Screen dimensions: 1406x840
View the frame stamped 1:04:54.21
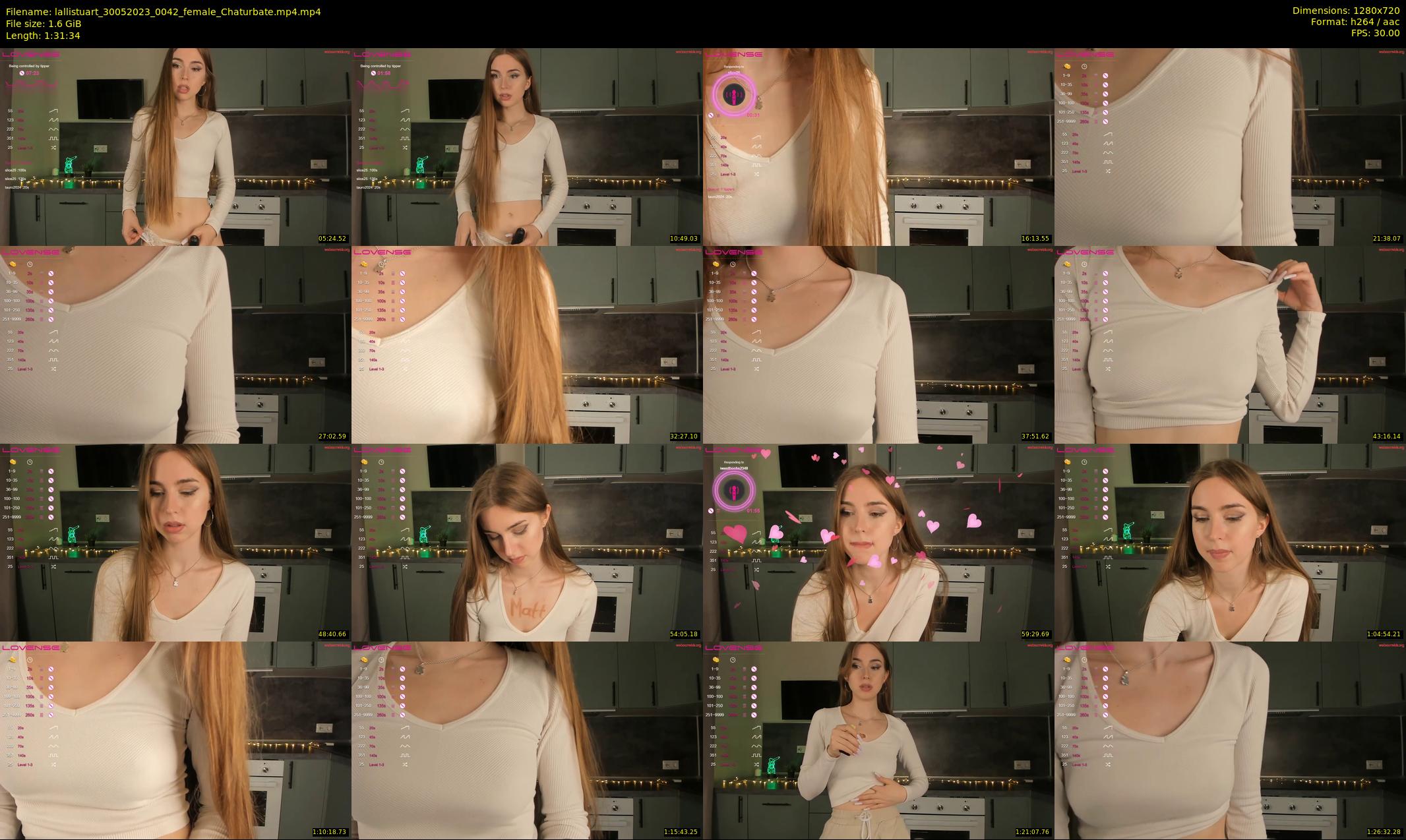[1230, 542]
